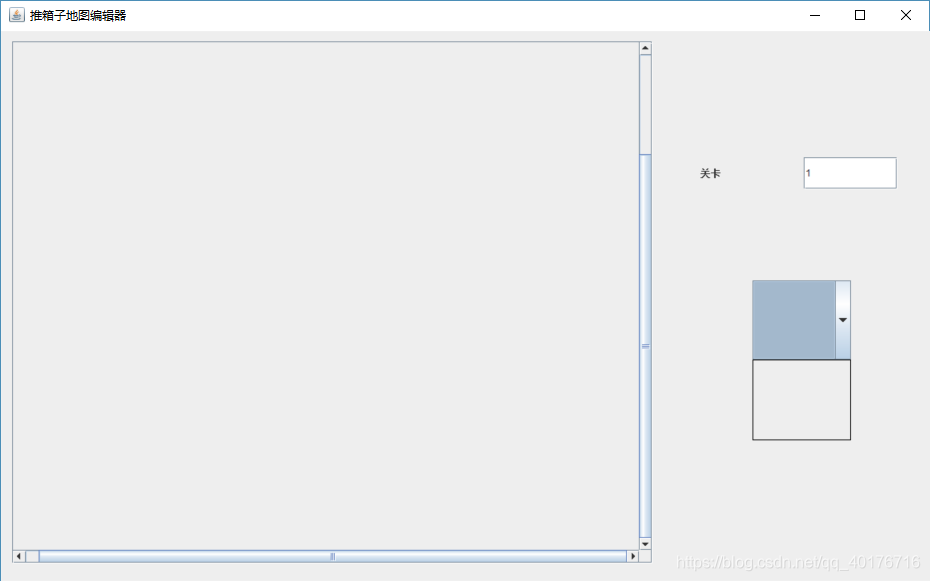
Task: Minimize the 推箱子地图编辑器 window
Action: tap(815, 15)
